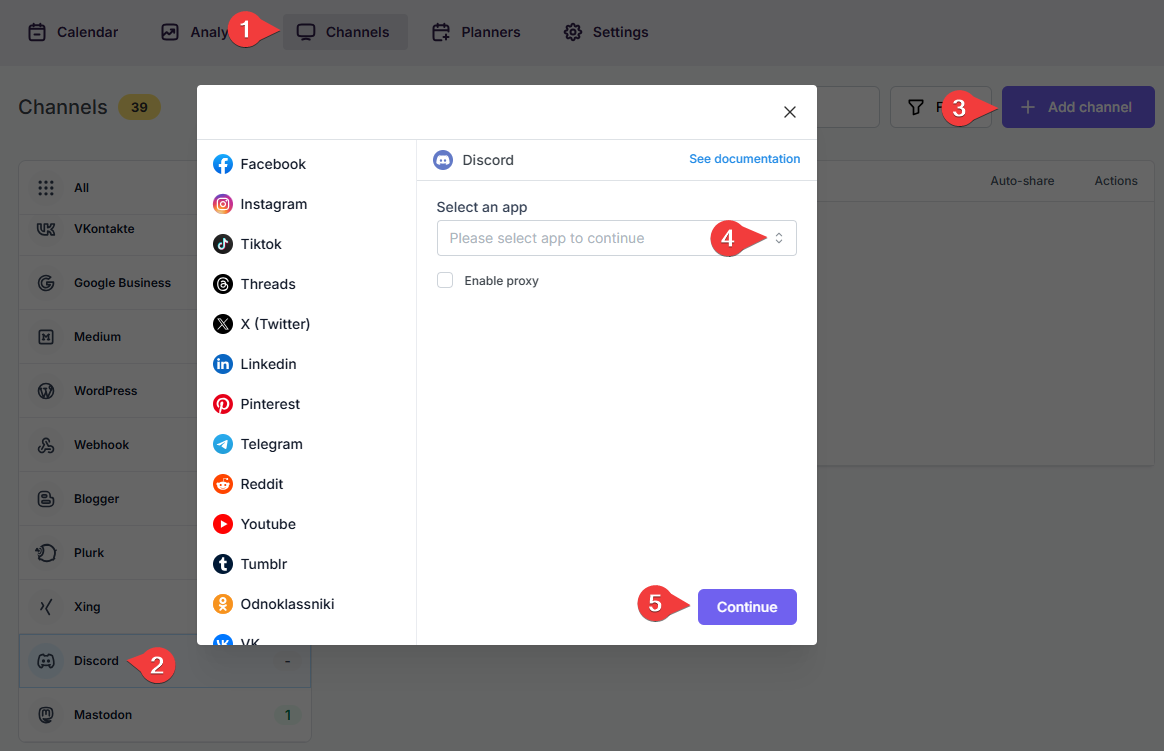Screen dimensions: 1164x751
Task: Close the add channel dialog
Action: [x=790, y=112]
